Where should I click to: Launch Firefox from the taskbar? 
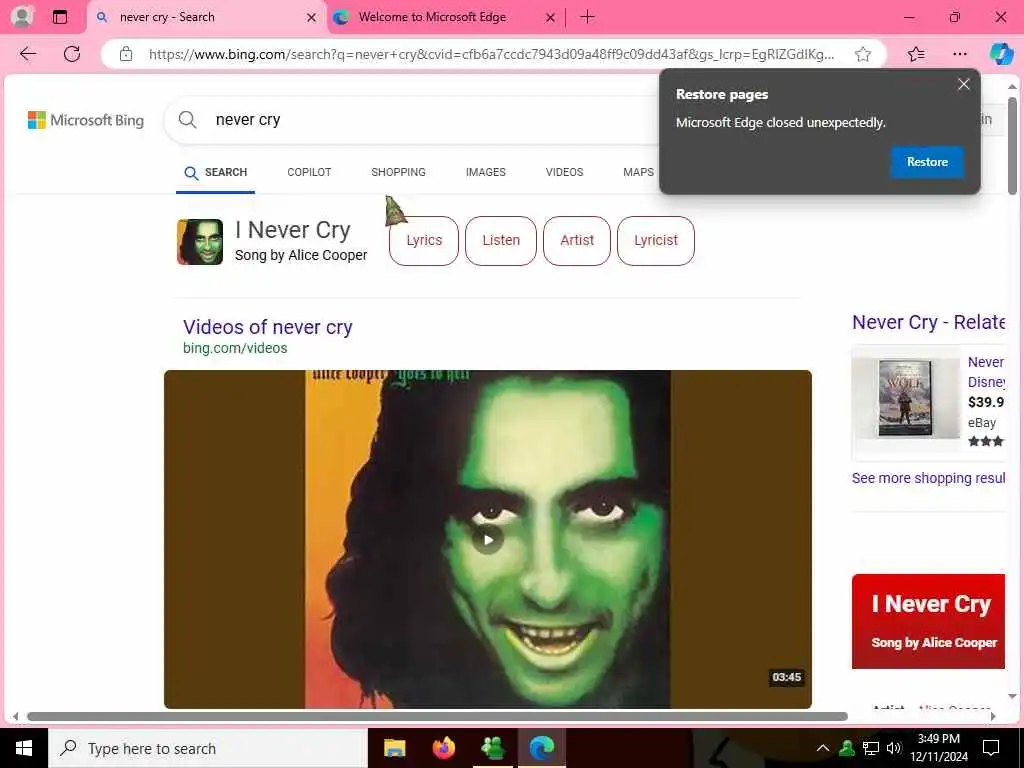coord(444,748)
